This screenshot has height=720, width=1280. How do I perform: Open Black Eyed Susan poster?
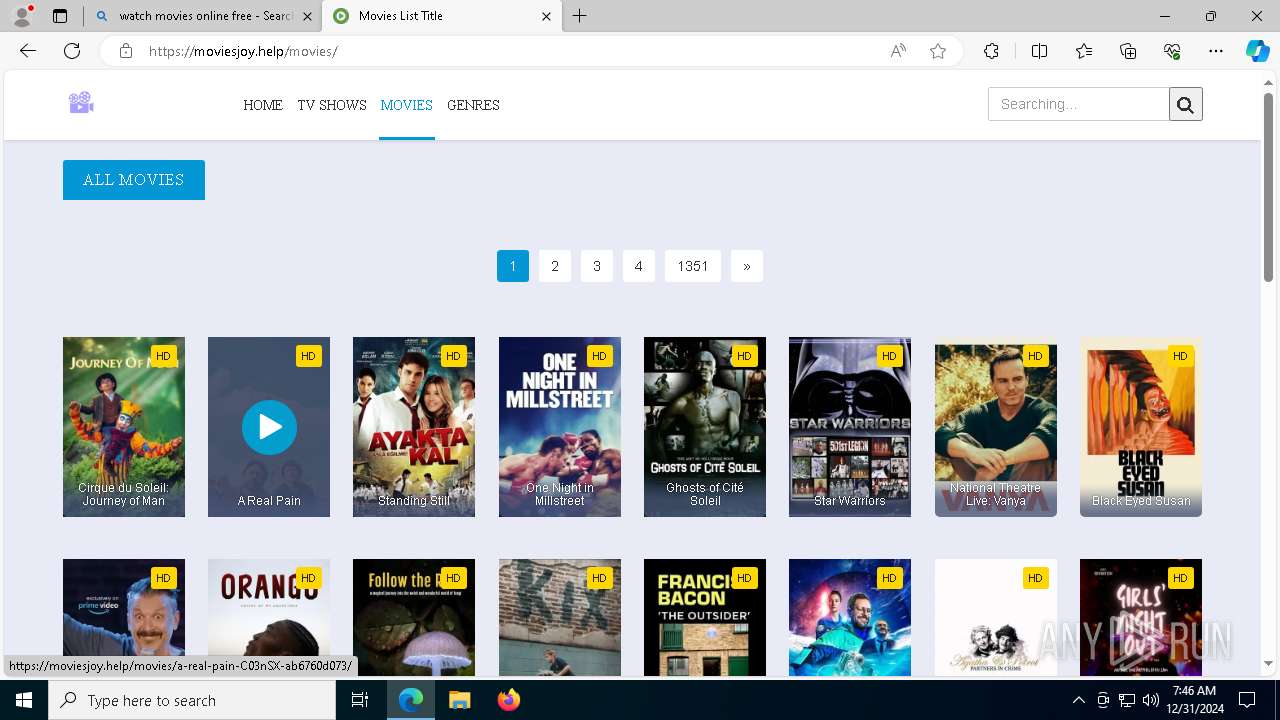click(x=1141, y=427)
